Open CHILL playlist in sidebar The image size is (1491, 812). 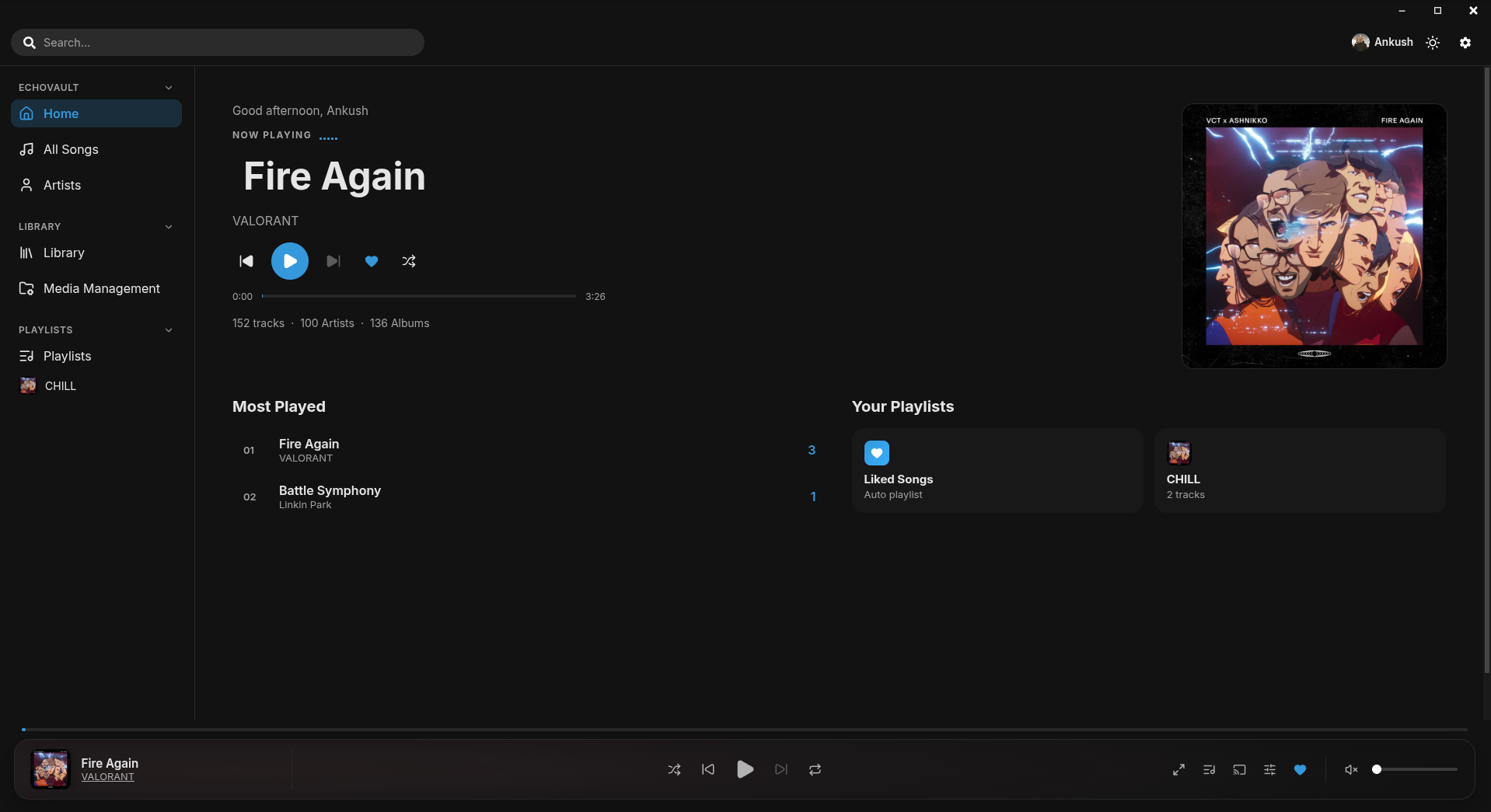click(x=96, y=385)
